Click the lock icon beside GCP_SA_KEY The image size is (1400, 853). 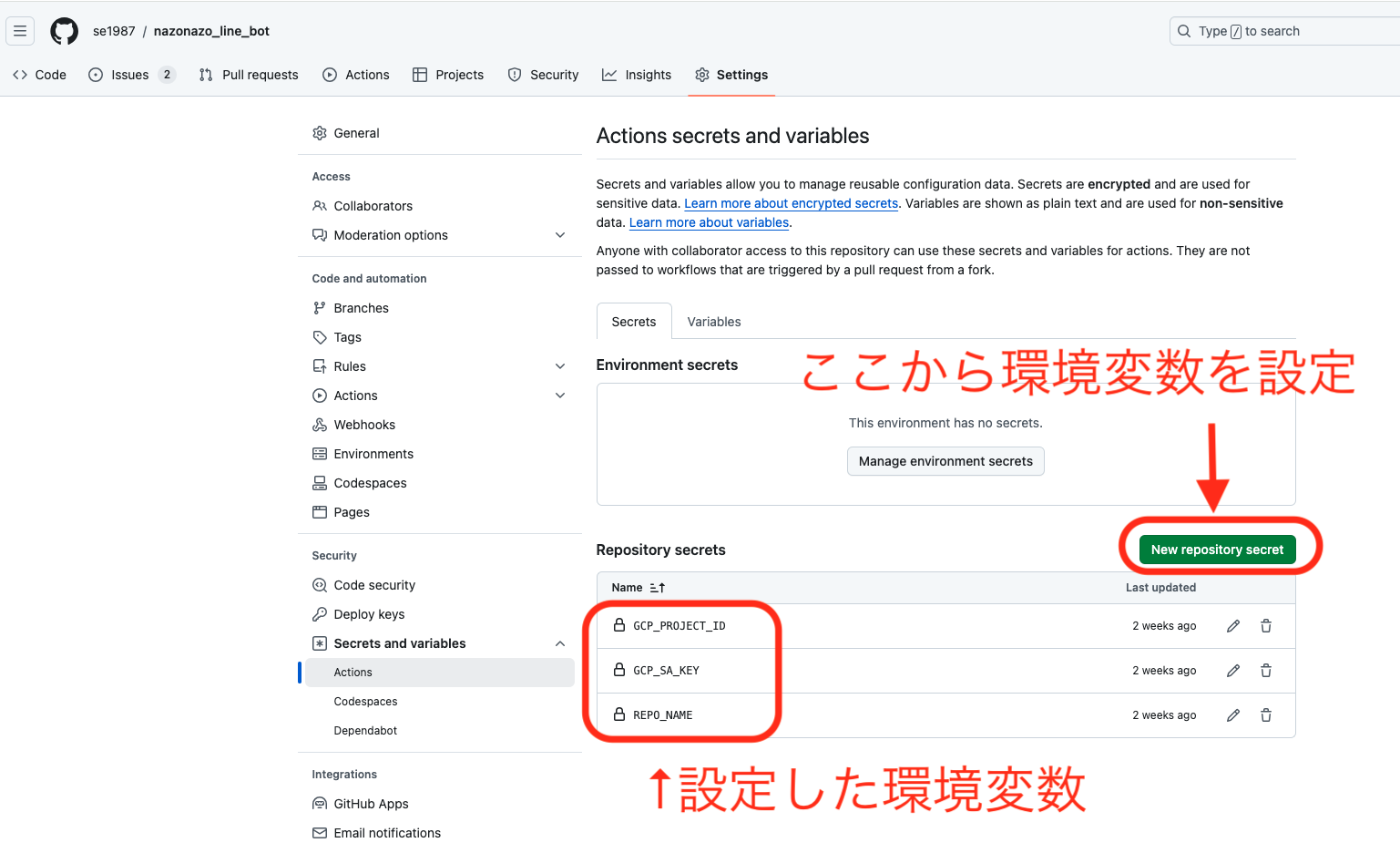tap(619, 670)
